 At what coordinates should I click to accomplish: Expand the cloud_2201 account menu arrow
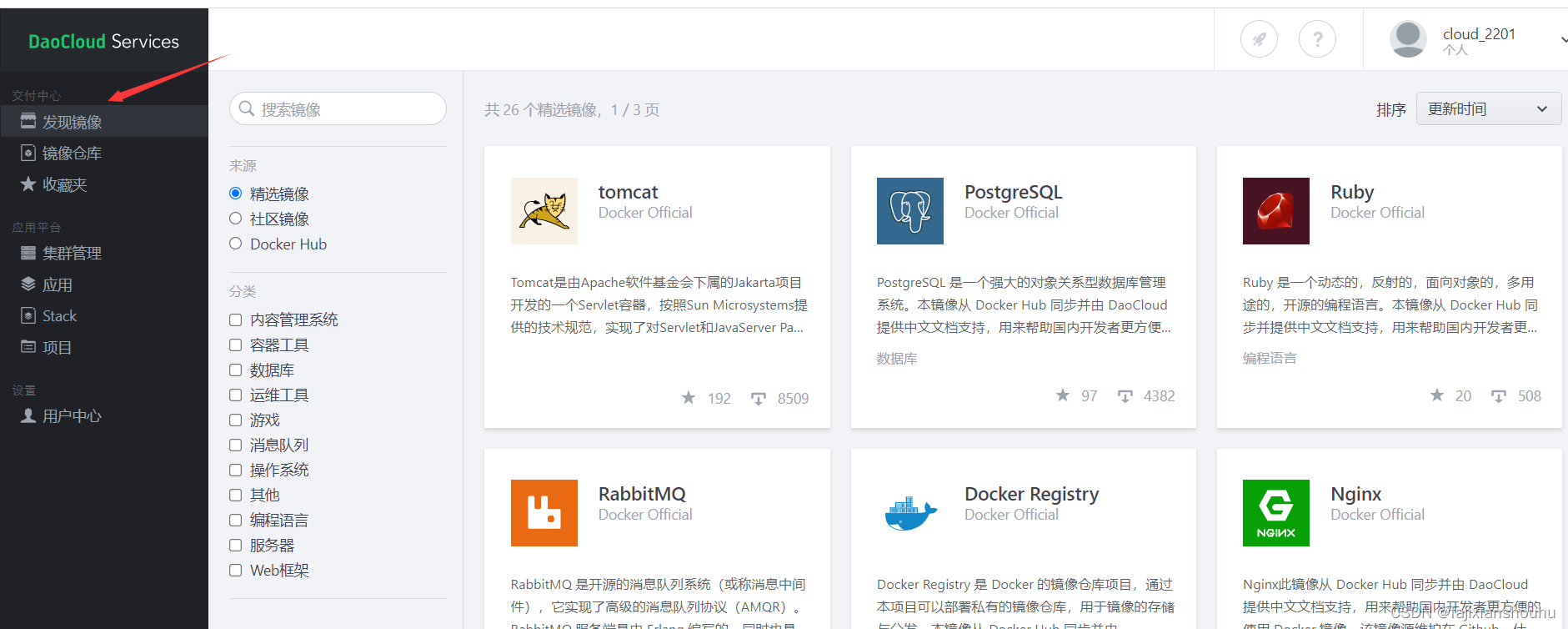click(x=1563, y=39)
